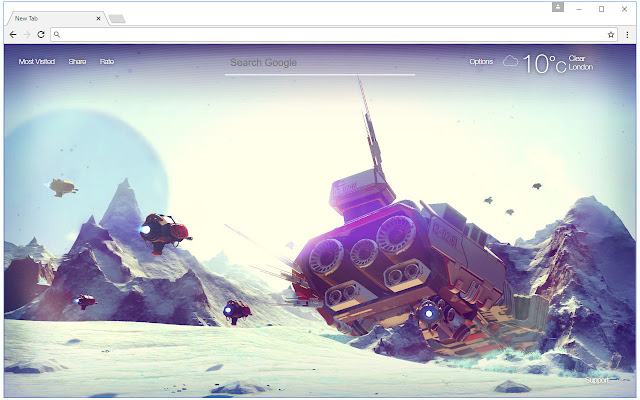Click the search magnifier icon in address bar
This screenshot has height=400, width=640.
click(57, 35)
